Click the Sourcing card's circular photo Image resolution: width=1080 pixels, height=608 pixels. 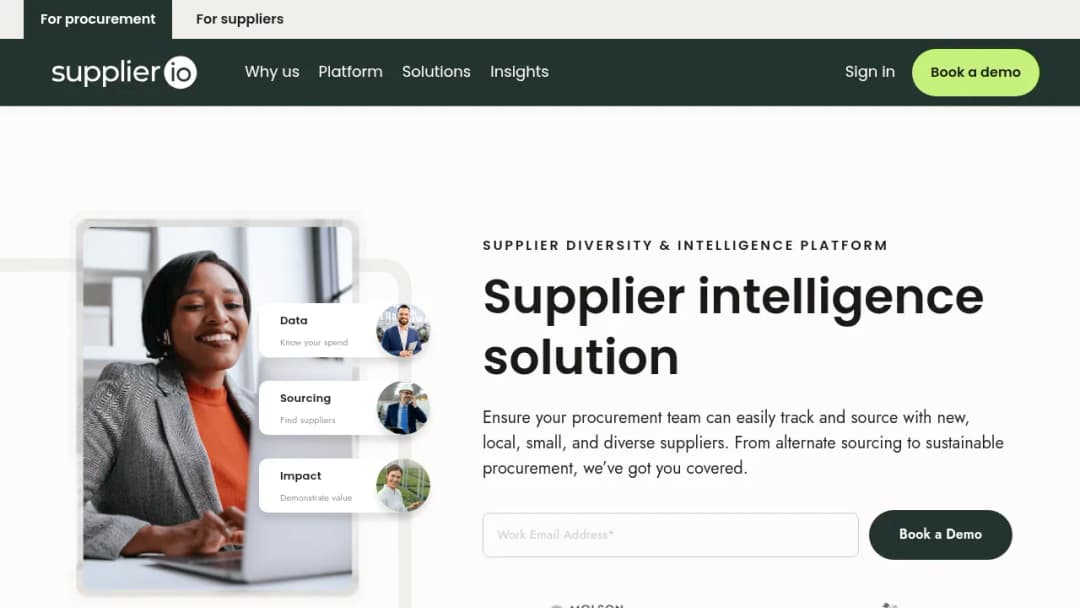(x=403, y=408)
